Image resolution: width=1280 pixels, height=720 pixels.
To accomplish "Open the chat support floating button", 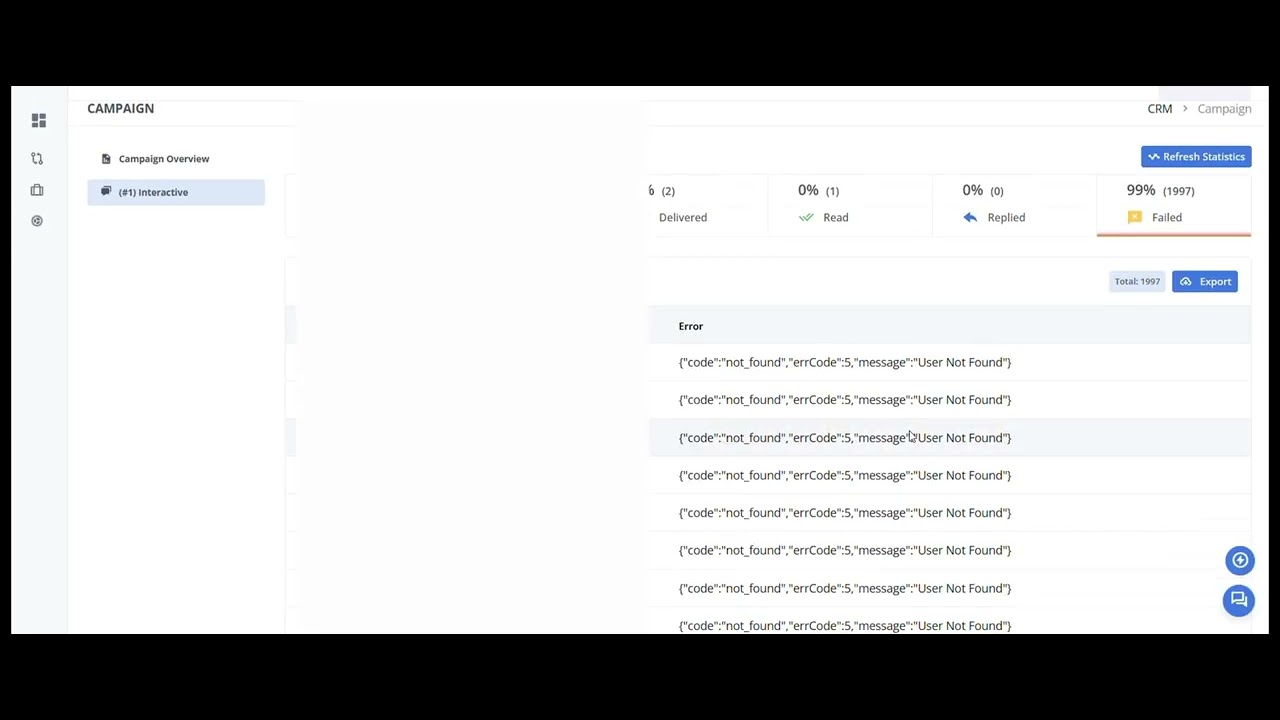I will [x=1239, y=600].
